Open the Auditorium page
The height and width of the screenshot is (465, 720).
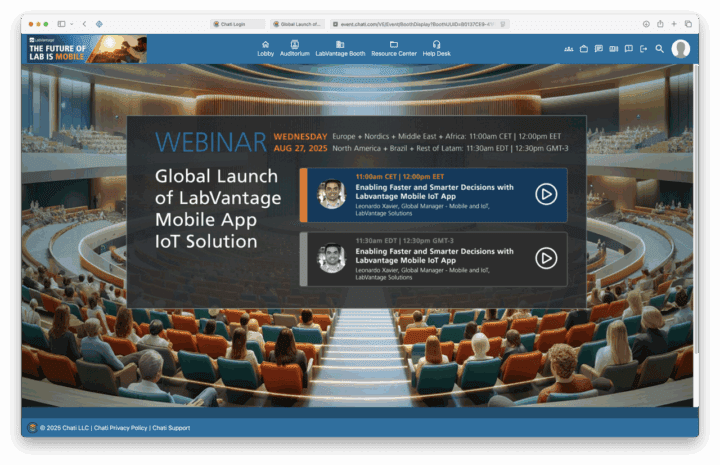[x=294, y=48]
